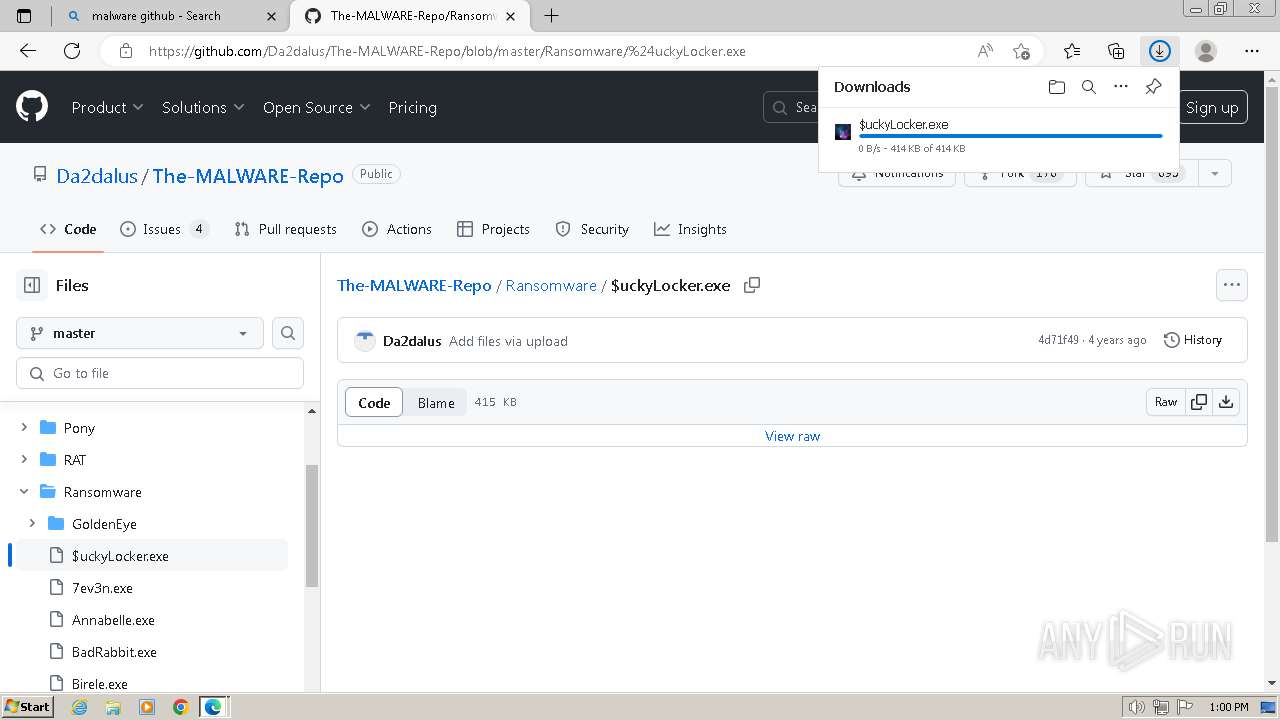Open Annabelle.exe in file tree
This screenshot has height=720, width=1280.
click(x=113, y=620)
